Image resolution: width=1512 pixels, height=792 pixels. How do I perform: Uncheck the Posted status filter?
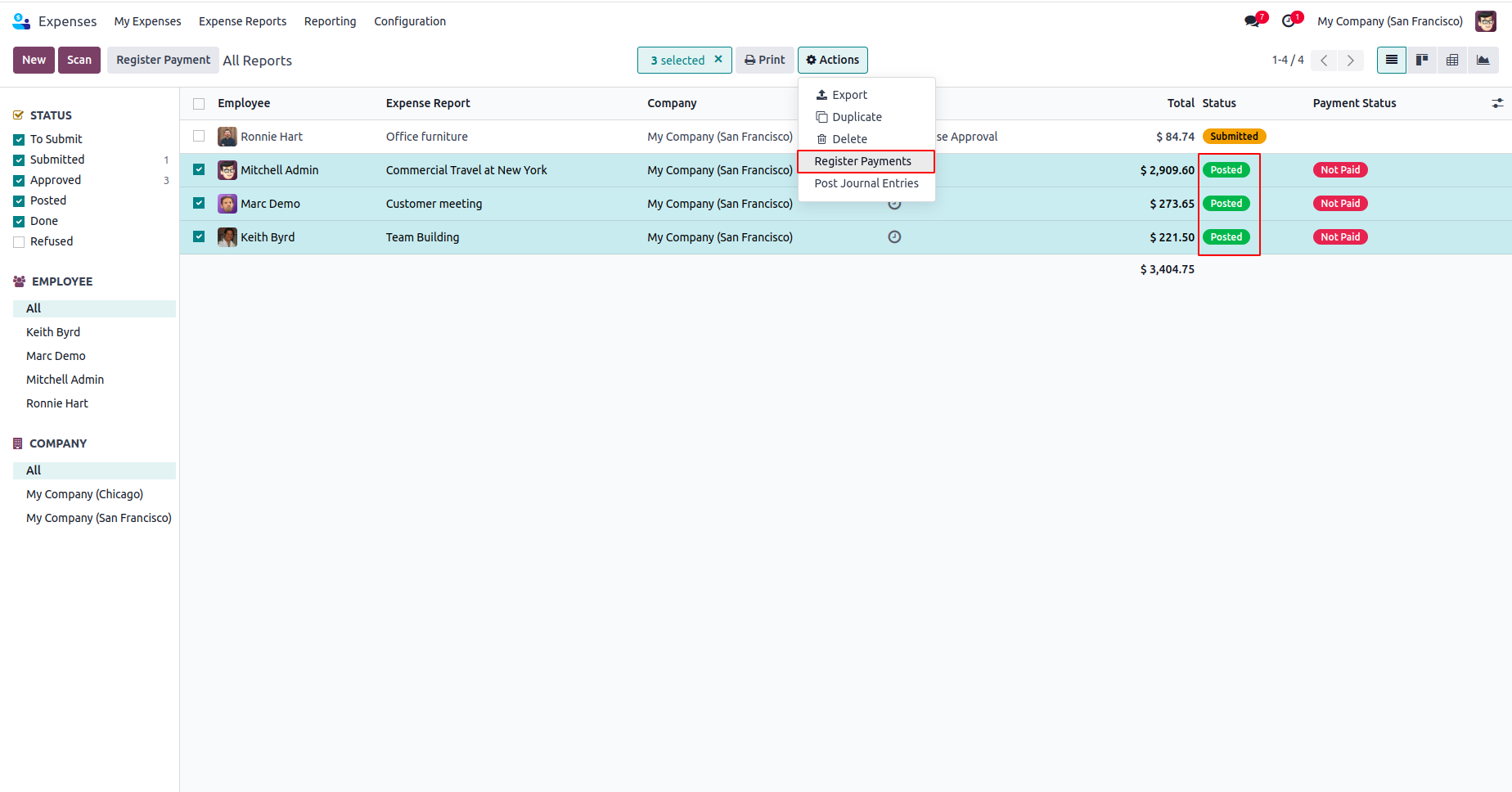click(x=19, y=201)
